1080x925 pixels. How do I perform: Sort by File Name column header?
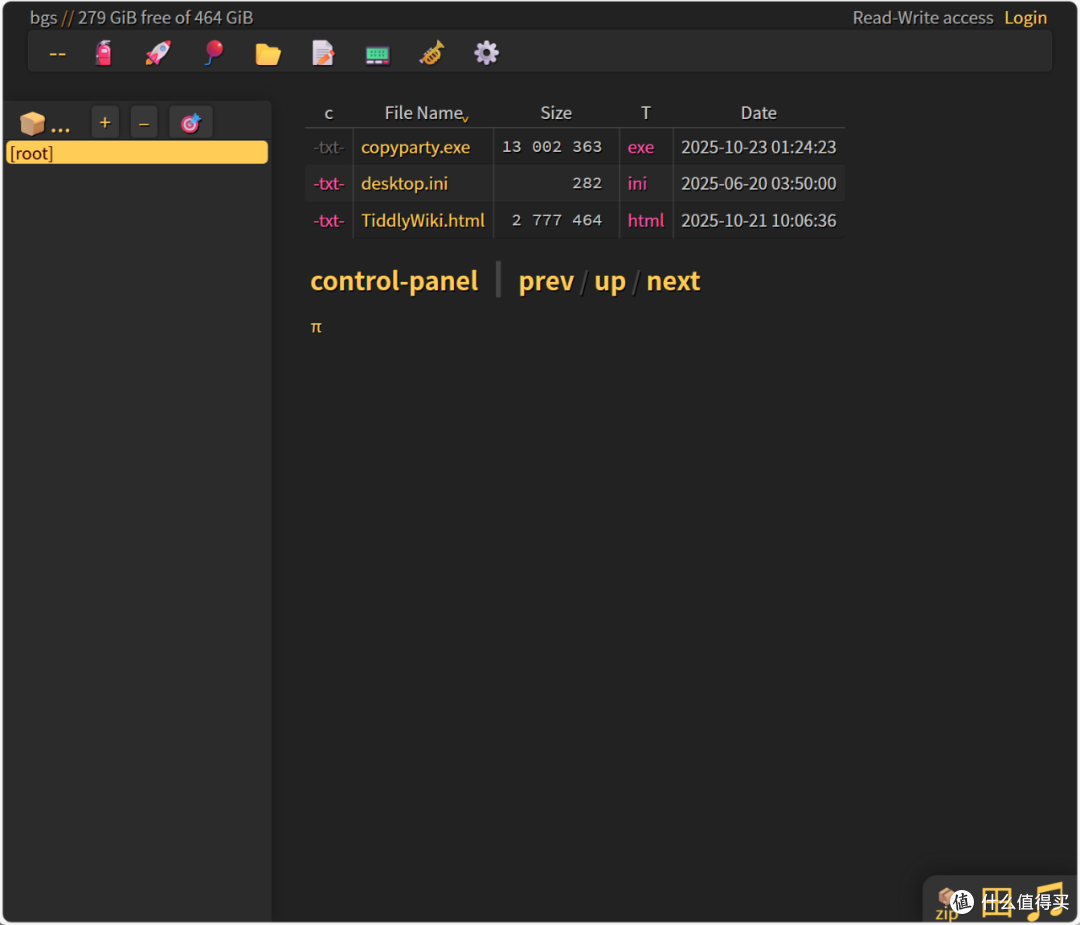(x=424, y=113)
